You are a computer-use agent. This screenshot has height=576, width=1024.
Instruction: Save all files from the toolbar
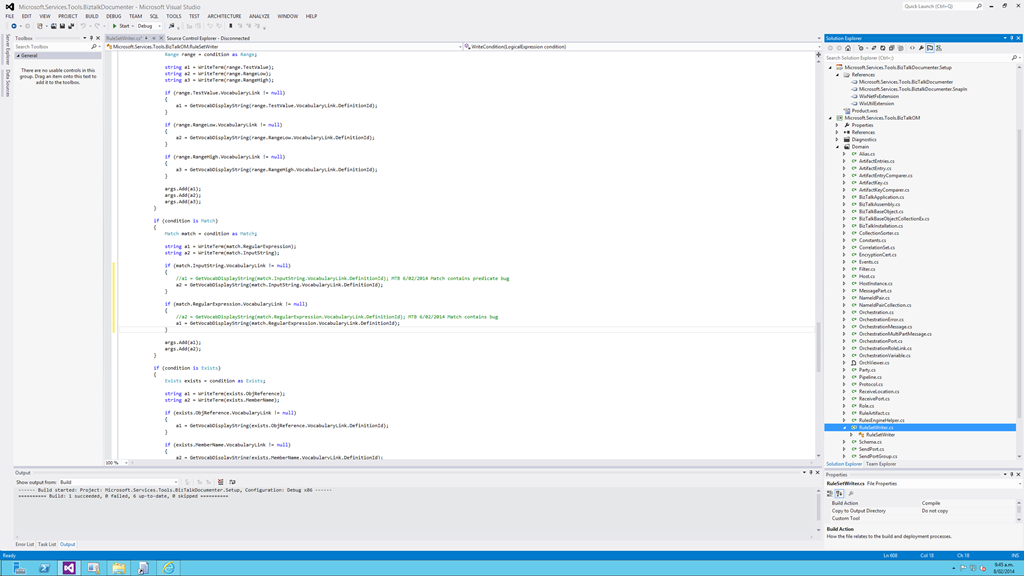point(71,26)
